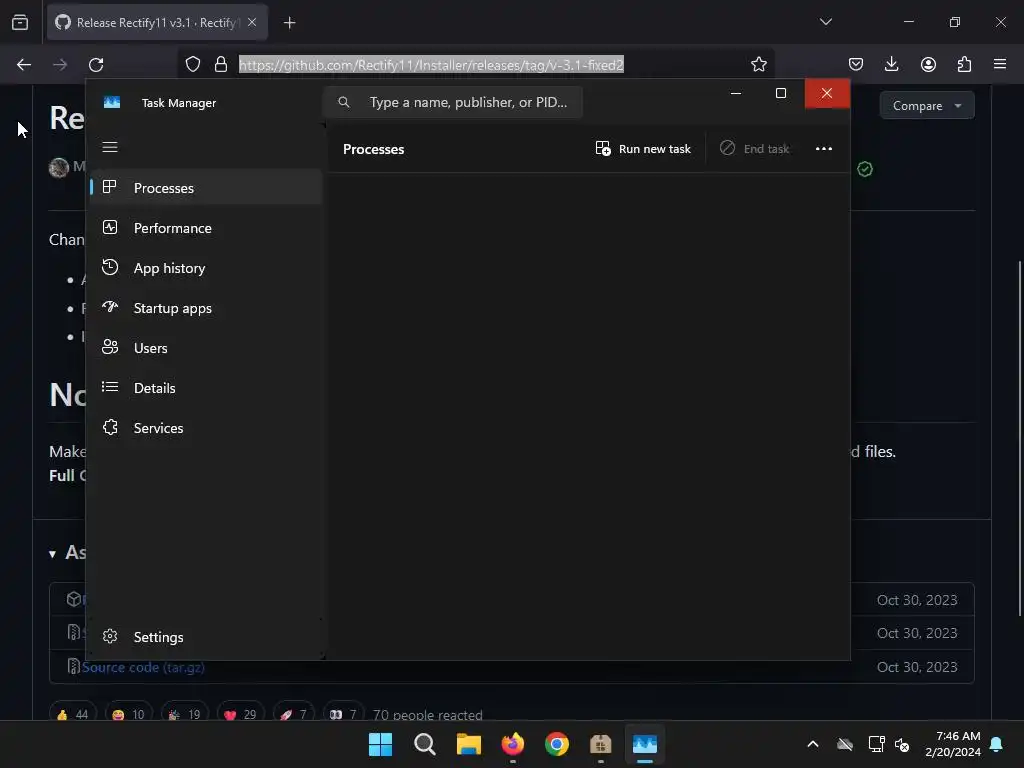Image resolution: width=1024 pixels, height=768 pixels.
Task: Open Windows Search from the taskbar
Action: click(x=424, y=744)
